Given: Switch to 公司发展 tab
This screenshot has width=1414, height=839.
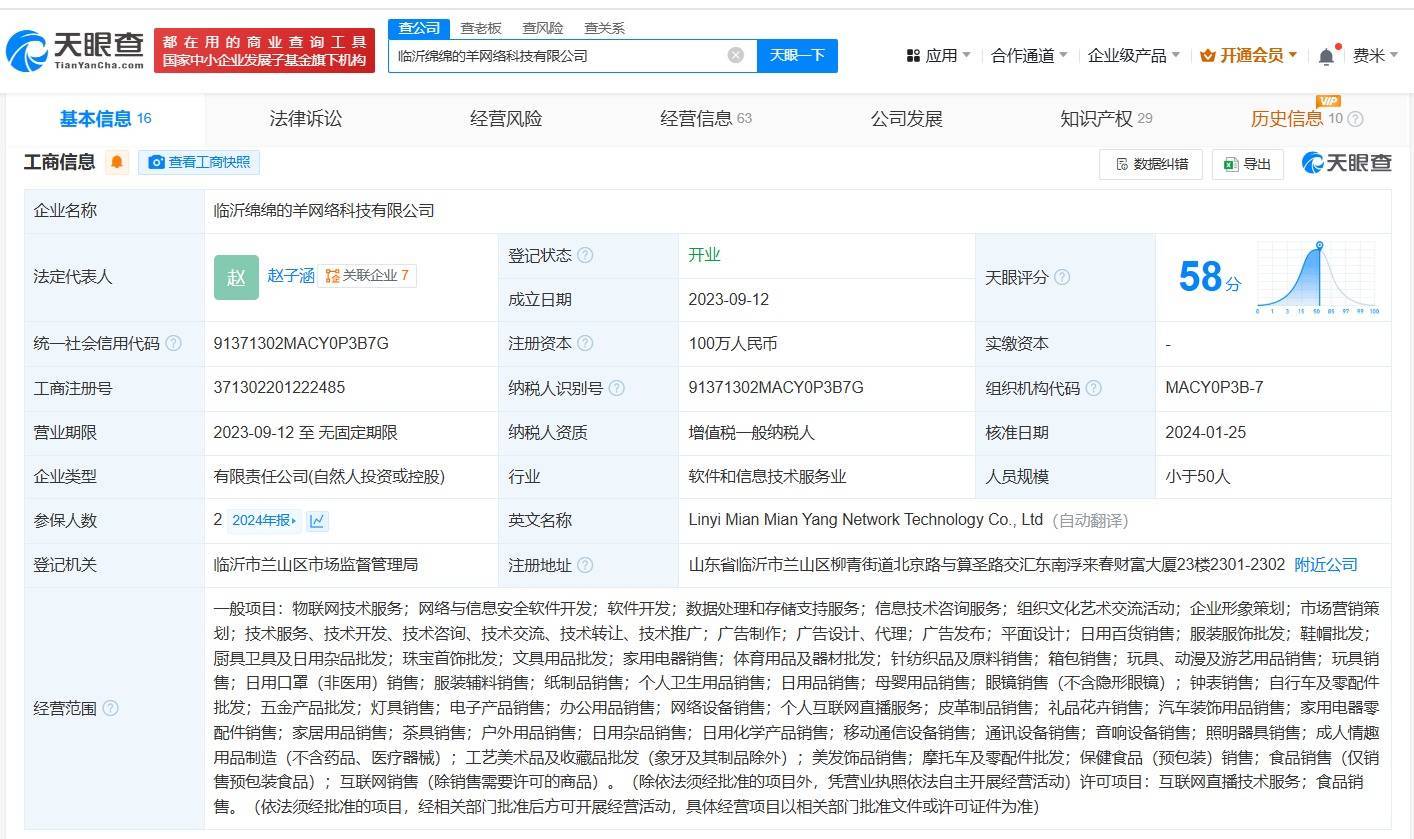Looking at the screenshot, I should [x=907, y=119].
